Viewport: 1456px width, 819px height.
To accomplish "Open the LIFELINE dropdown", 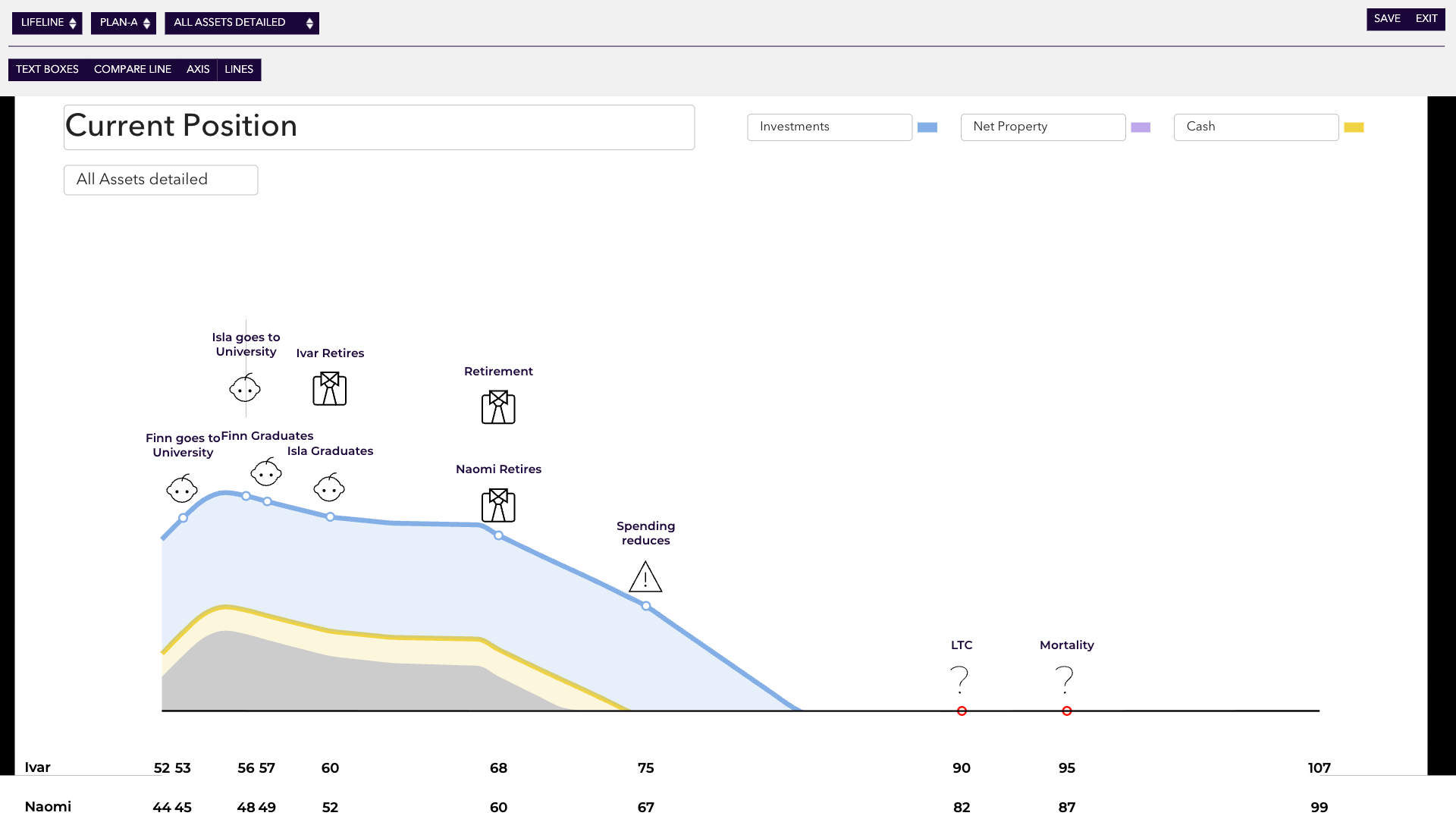I will click(x=47, y=23).
